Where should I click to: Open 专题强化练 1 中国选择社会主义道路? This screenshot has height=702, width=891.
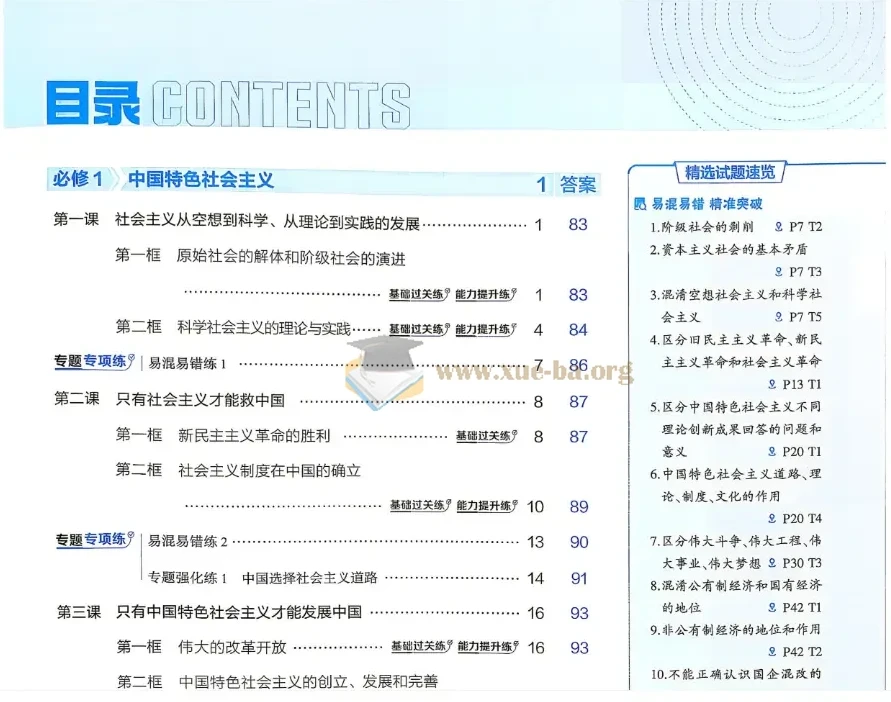[263, 578]
